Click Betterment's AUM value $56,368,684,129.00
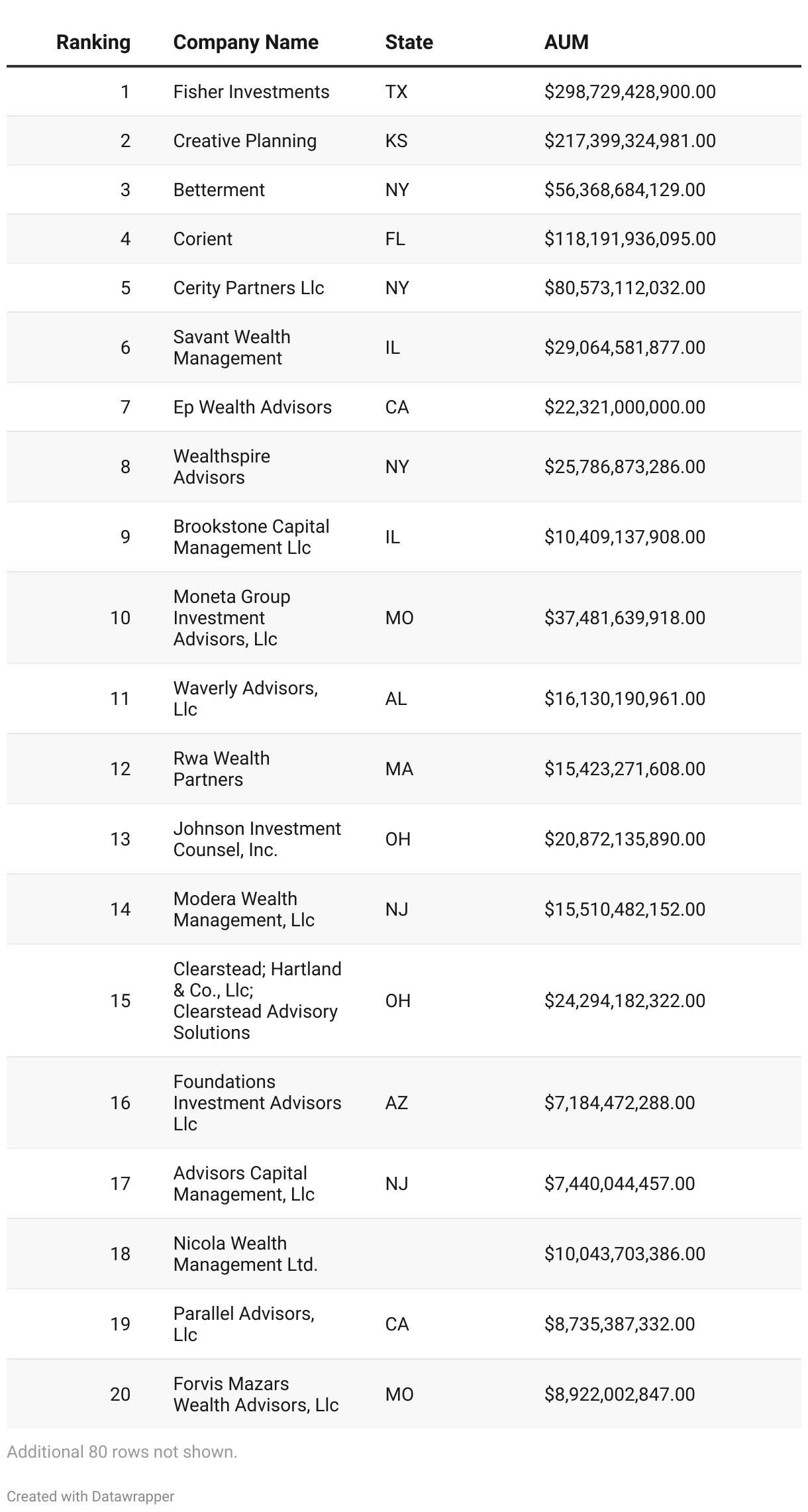Viewport: 808px width, 1512px height. coord(625,189)
